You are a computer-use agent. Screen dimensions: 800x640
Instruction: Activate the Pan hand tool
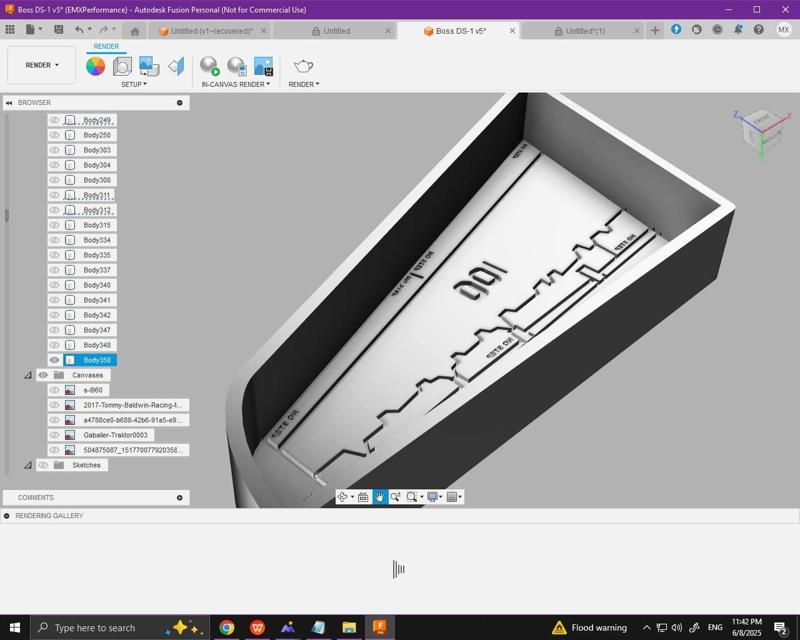click(x=379, y=497)
